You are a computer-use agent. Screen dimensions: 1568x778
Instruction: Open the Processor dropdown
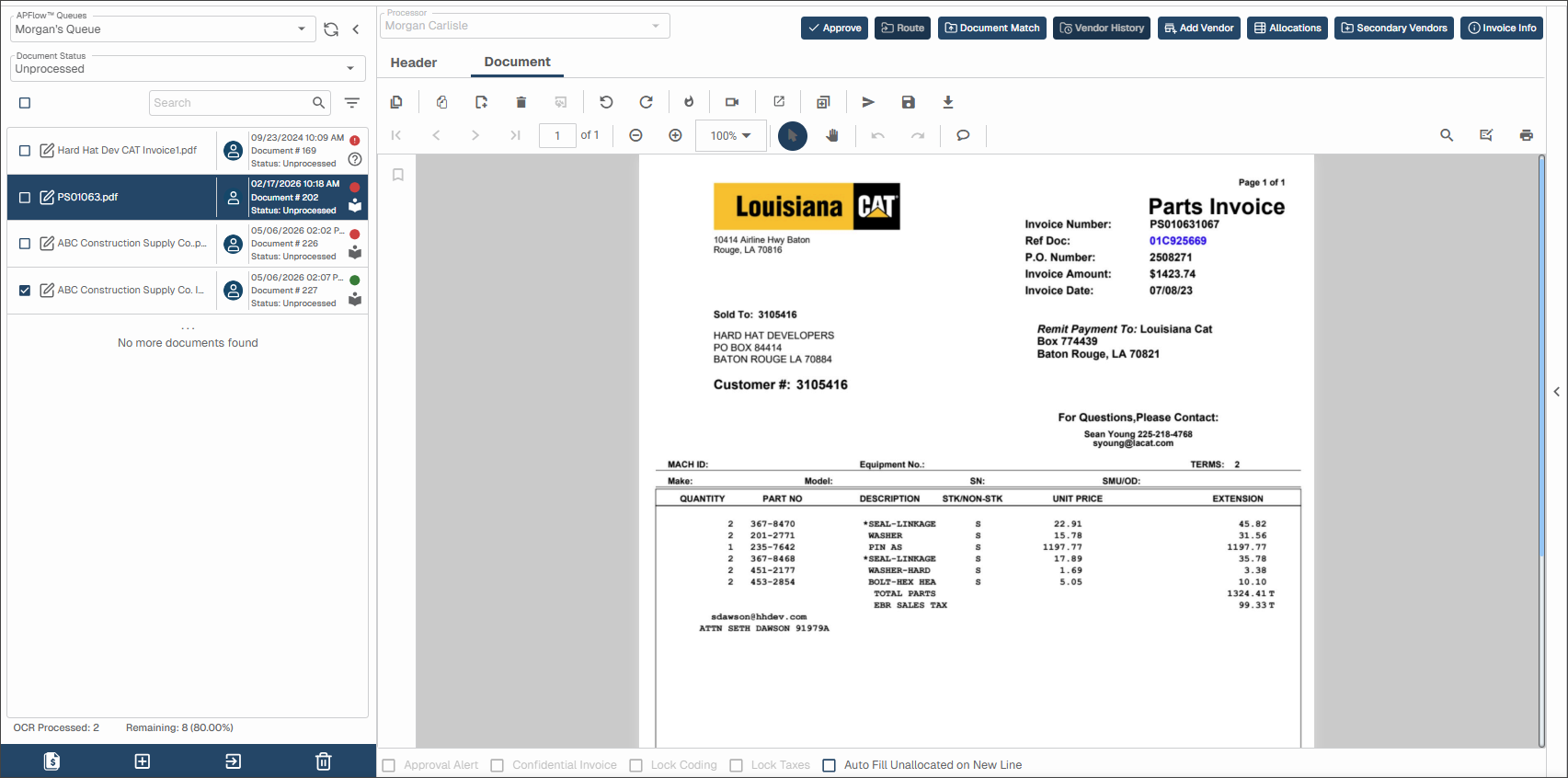(x=525, y=26)
